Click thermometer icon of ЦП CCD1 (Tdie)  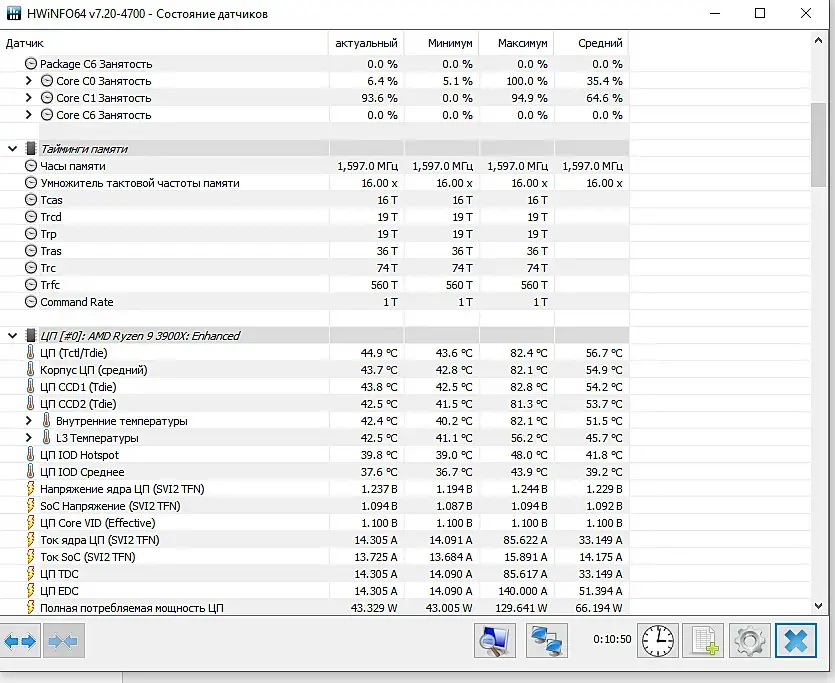pyautogui.click(x=30, y=386)
